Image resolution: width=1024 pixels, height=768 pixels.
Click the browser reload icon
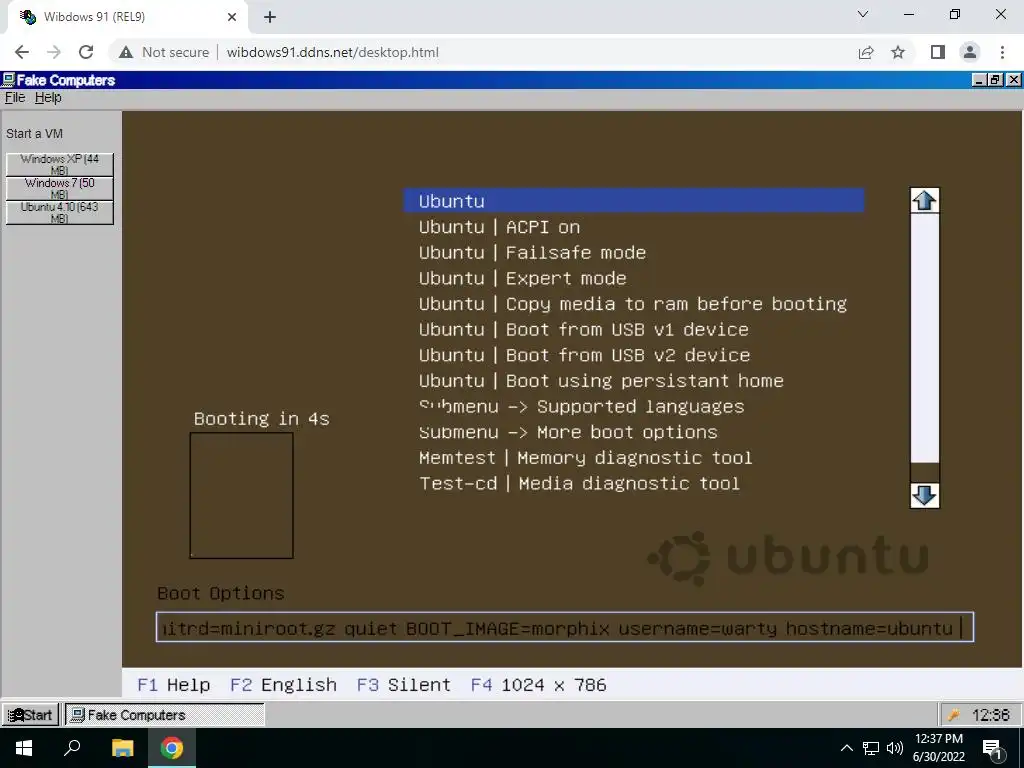(86, 52)
